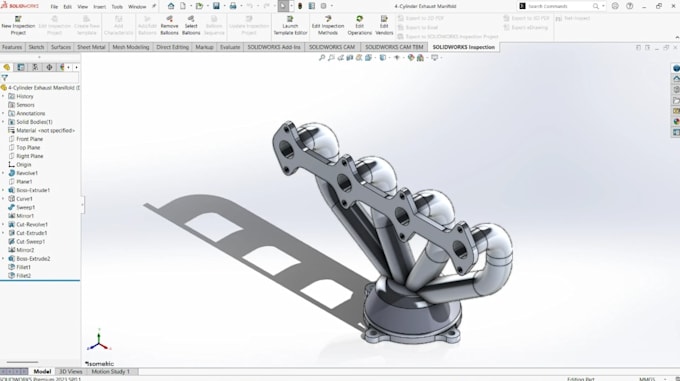Click the Save icon

[216, 6]
